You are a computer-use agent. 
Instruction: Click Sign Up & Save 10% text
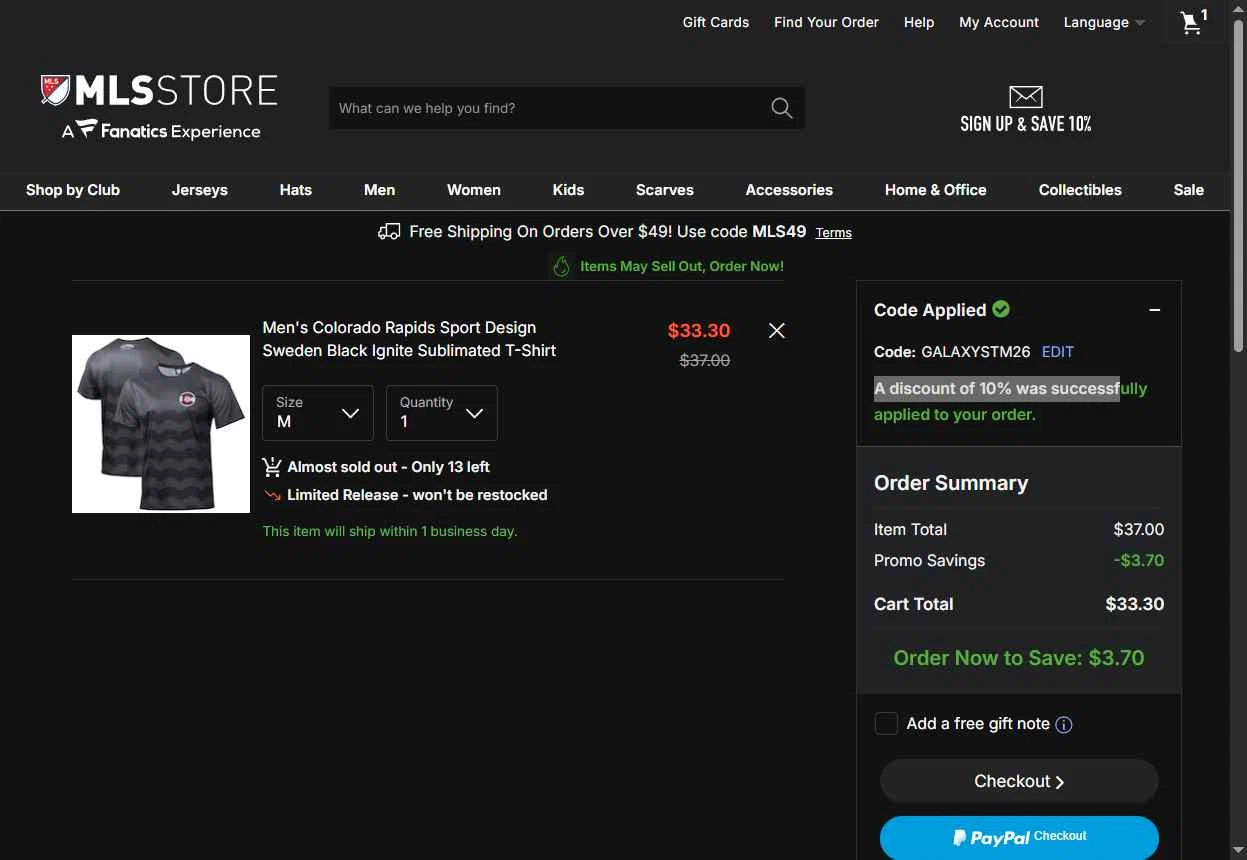coord(1026,124)
